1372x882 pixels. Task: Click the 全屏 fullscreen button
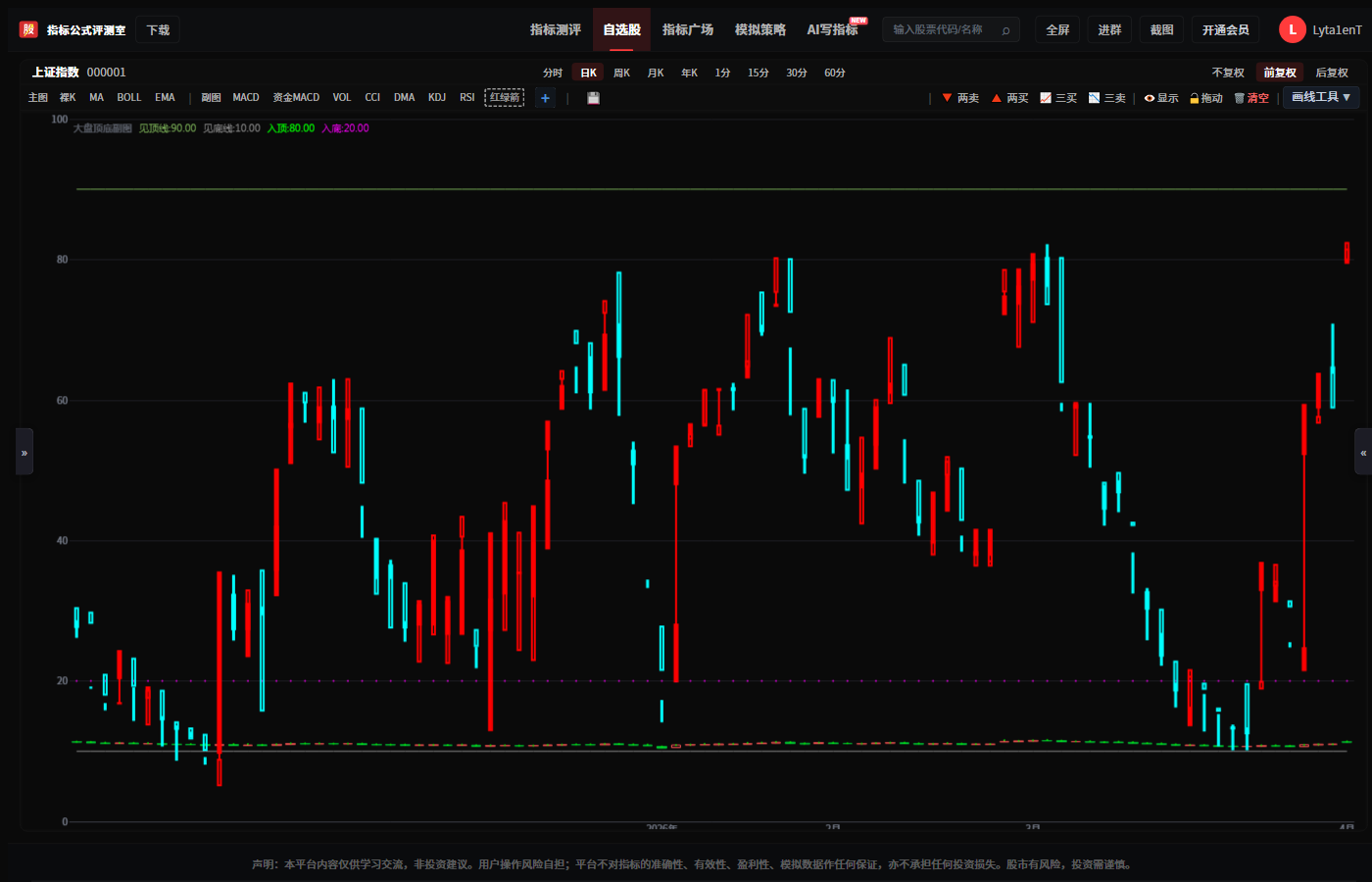pyautogui.click(x=1057, y=29)
